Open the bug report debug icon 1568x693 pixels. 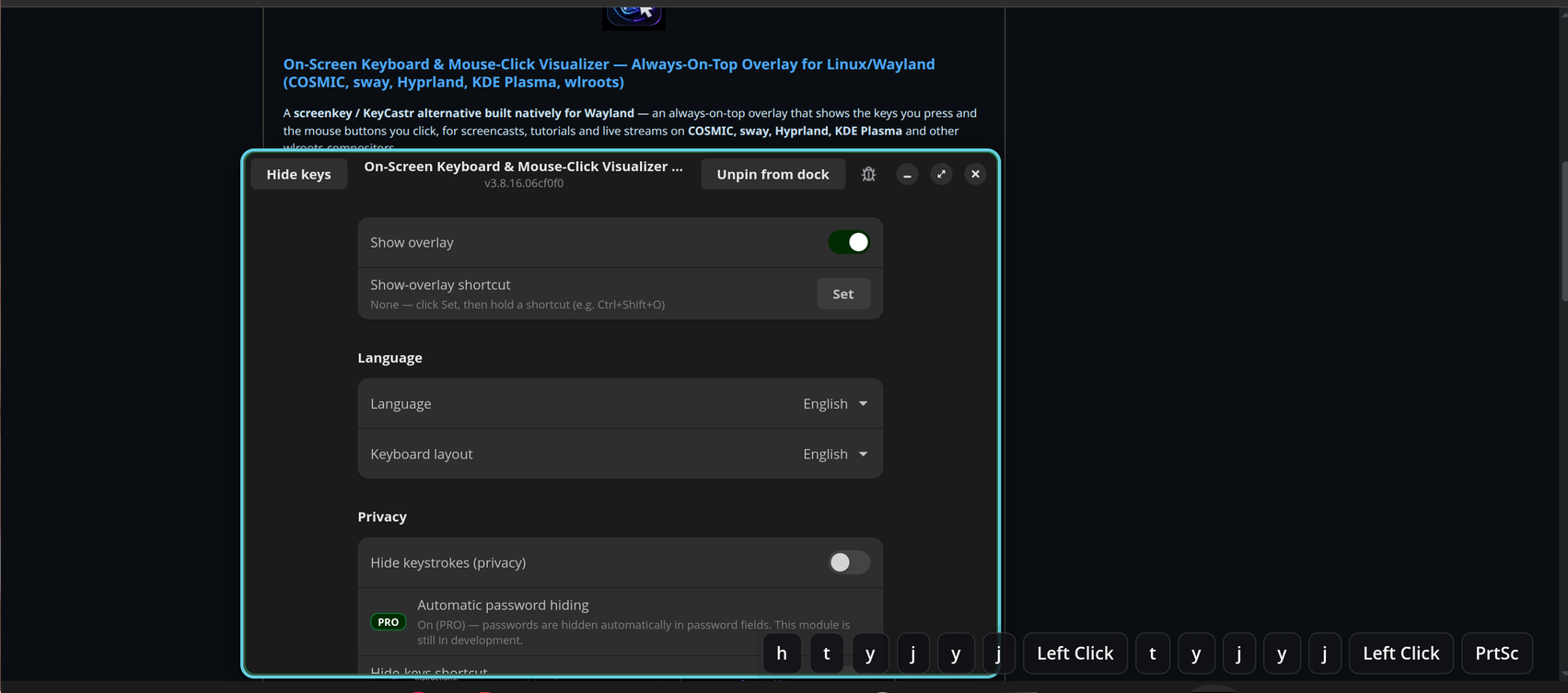coord(868,174)
